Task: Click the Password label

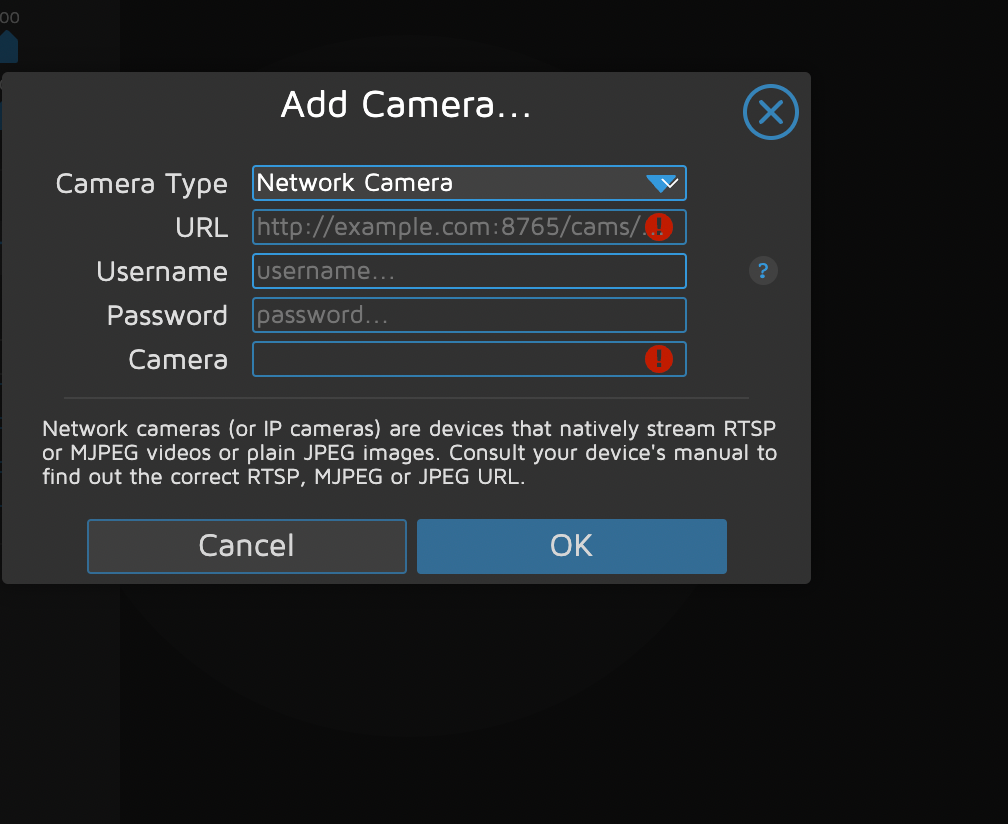Action: (167, 316)
